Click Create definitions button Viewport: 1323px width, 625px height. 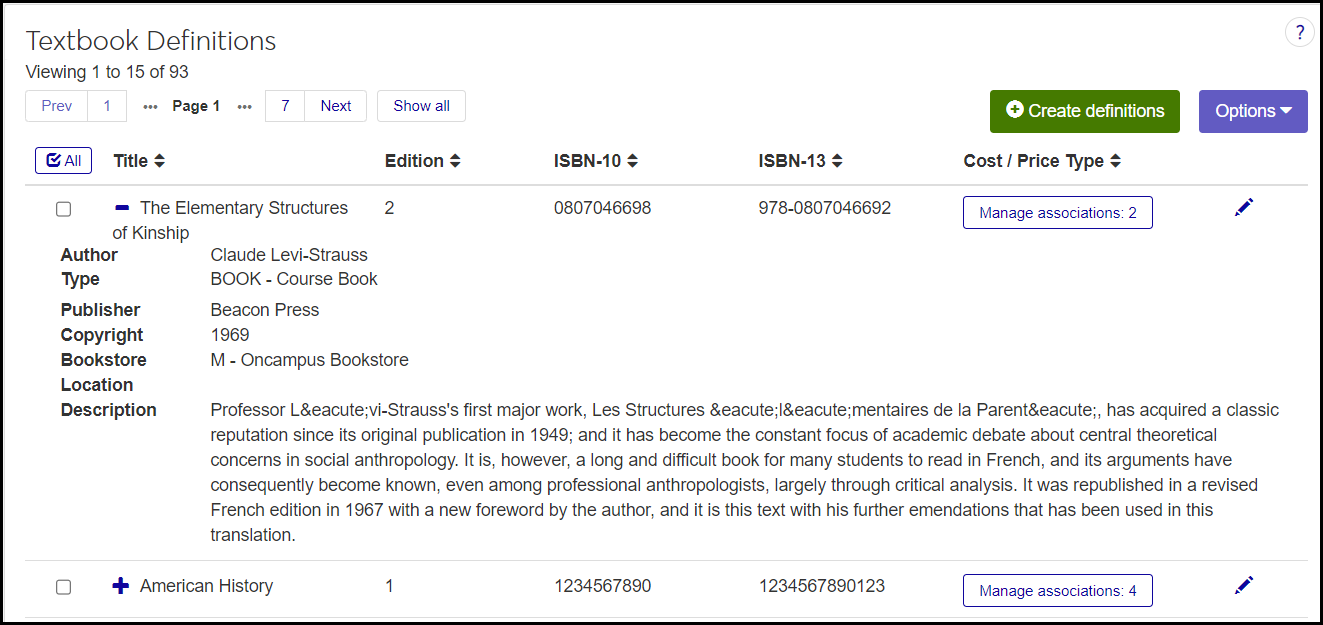click(1085, 111)
